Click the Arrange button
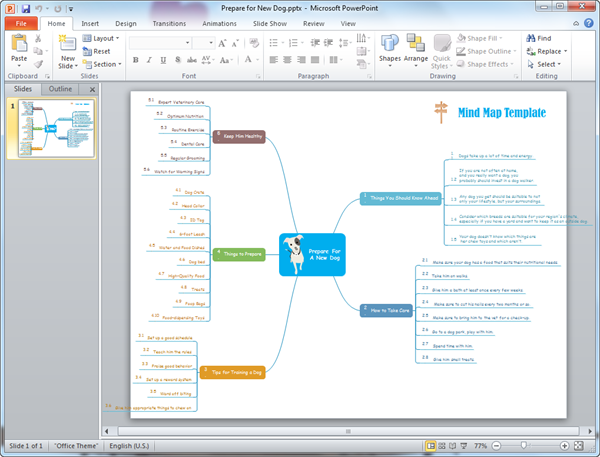Viewport: 600px width, 457px height. point(416,50)
